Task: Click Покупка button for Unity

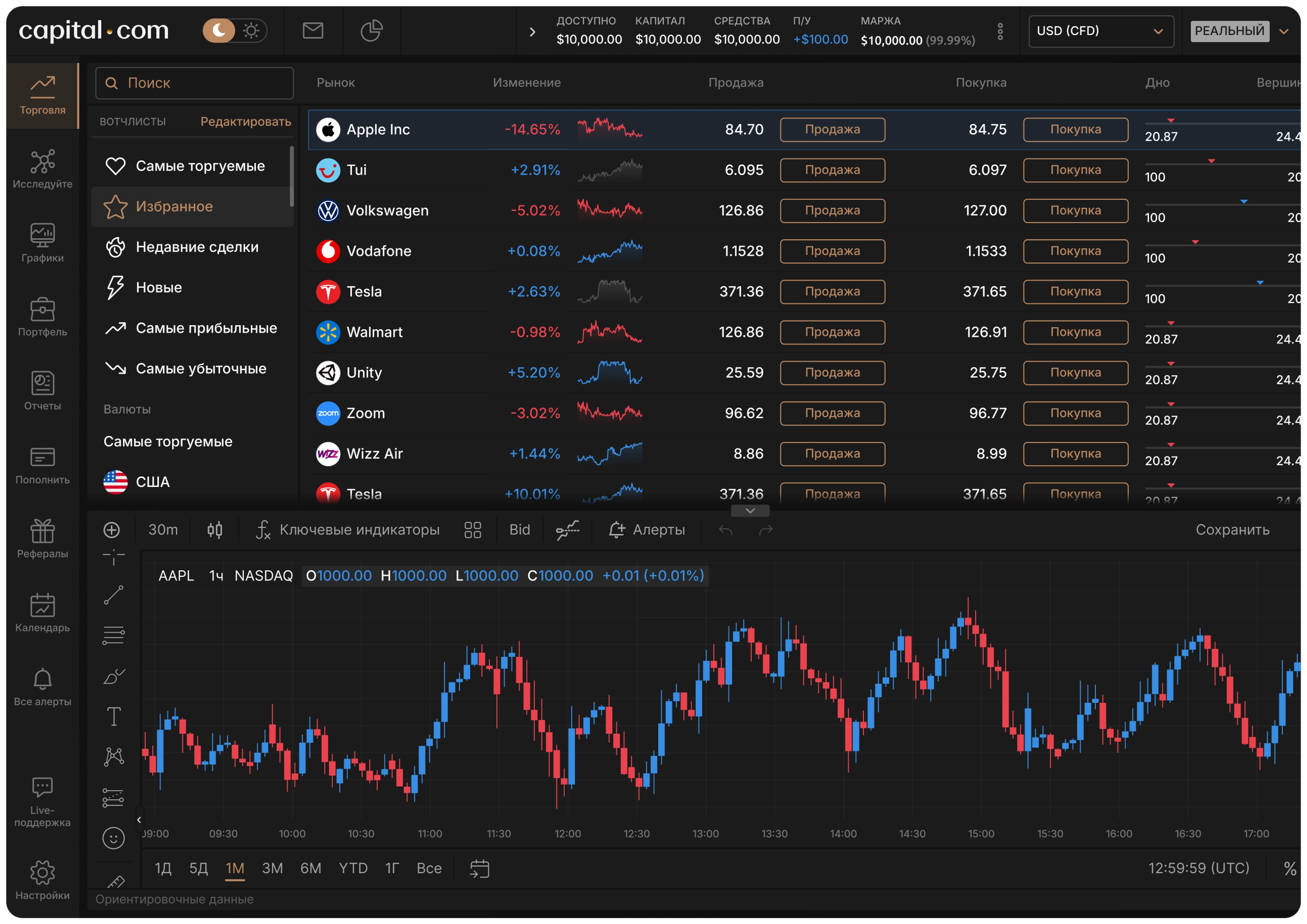Action: 1075,373
